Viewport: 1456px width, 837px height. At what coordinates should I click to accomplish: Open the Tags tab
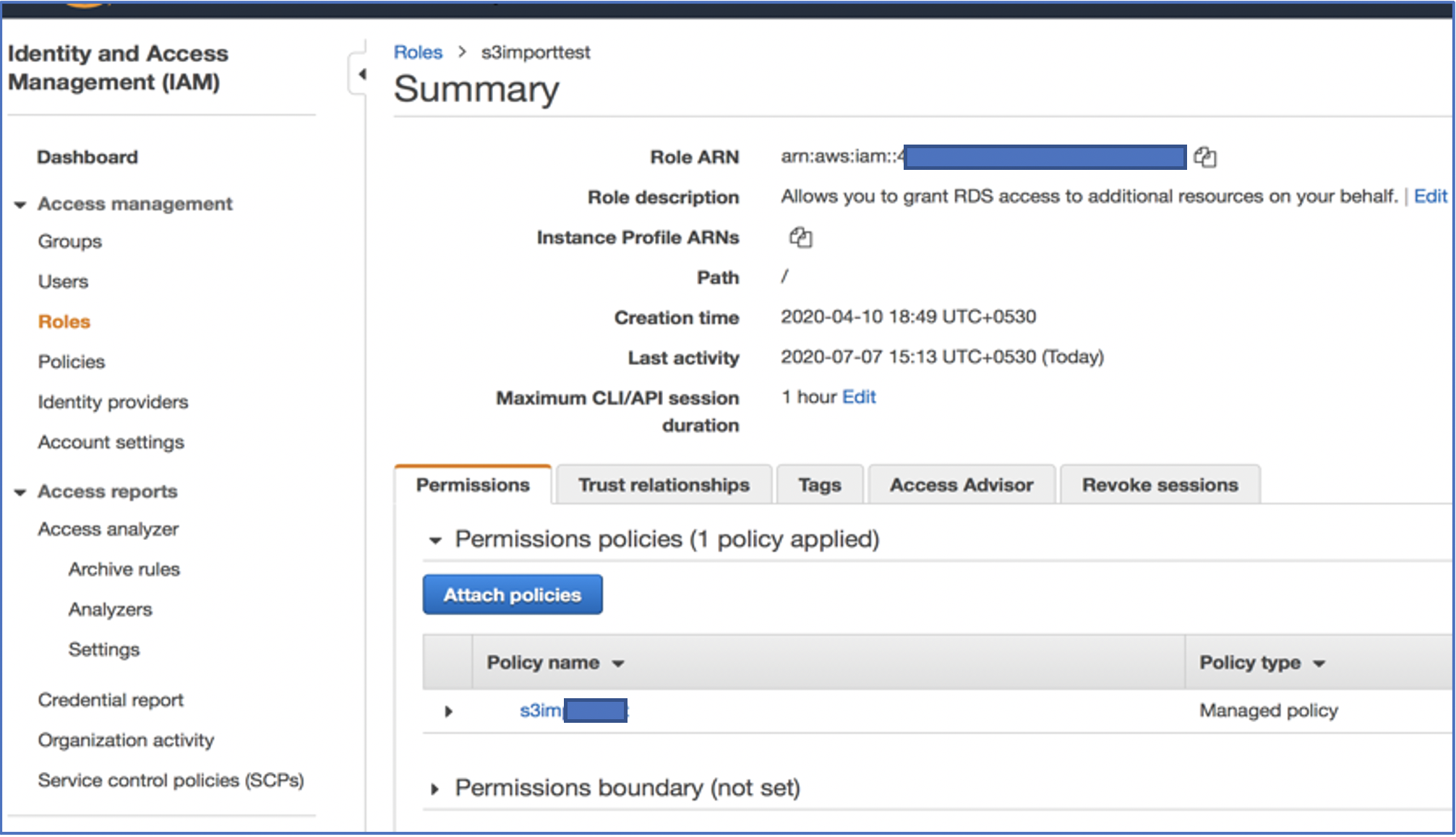[819, 485]
